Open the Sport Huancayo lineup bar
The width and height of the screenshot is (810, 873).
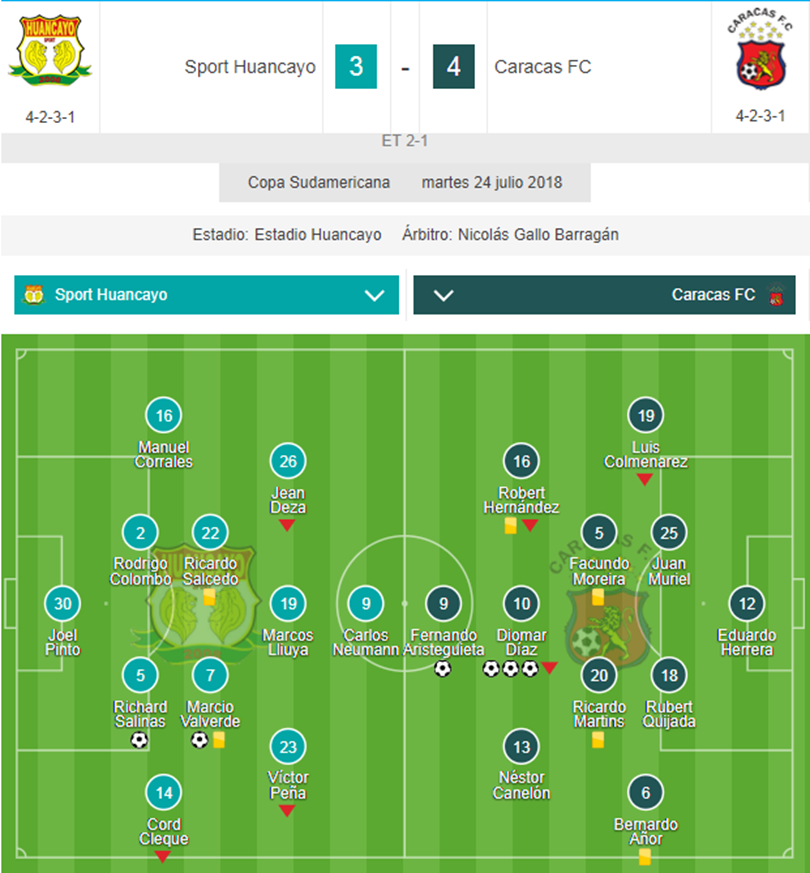(x=207, y=295)
